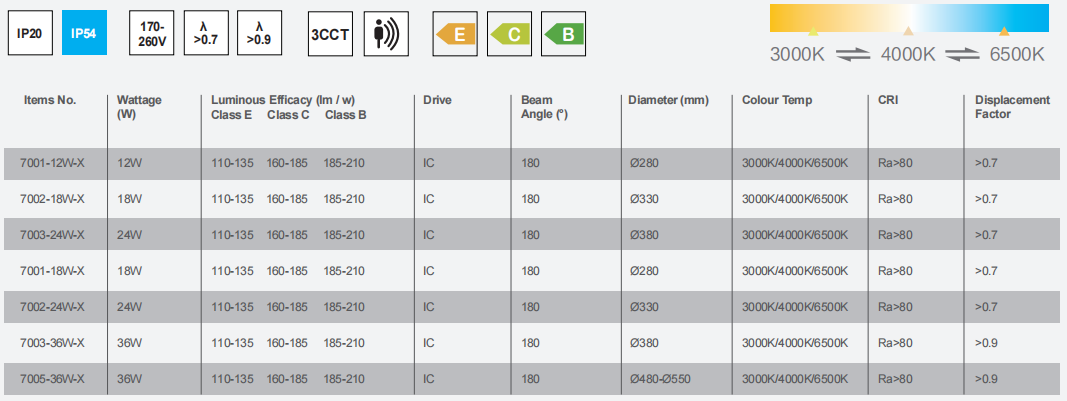Click the λ >0.7 power factor icon
Image resolution: width=1067 pixels, height=401 pixels.
tap(205, 33)
